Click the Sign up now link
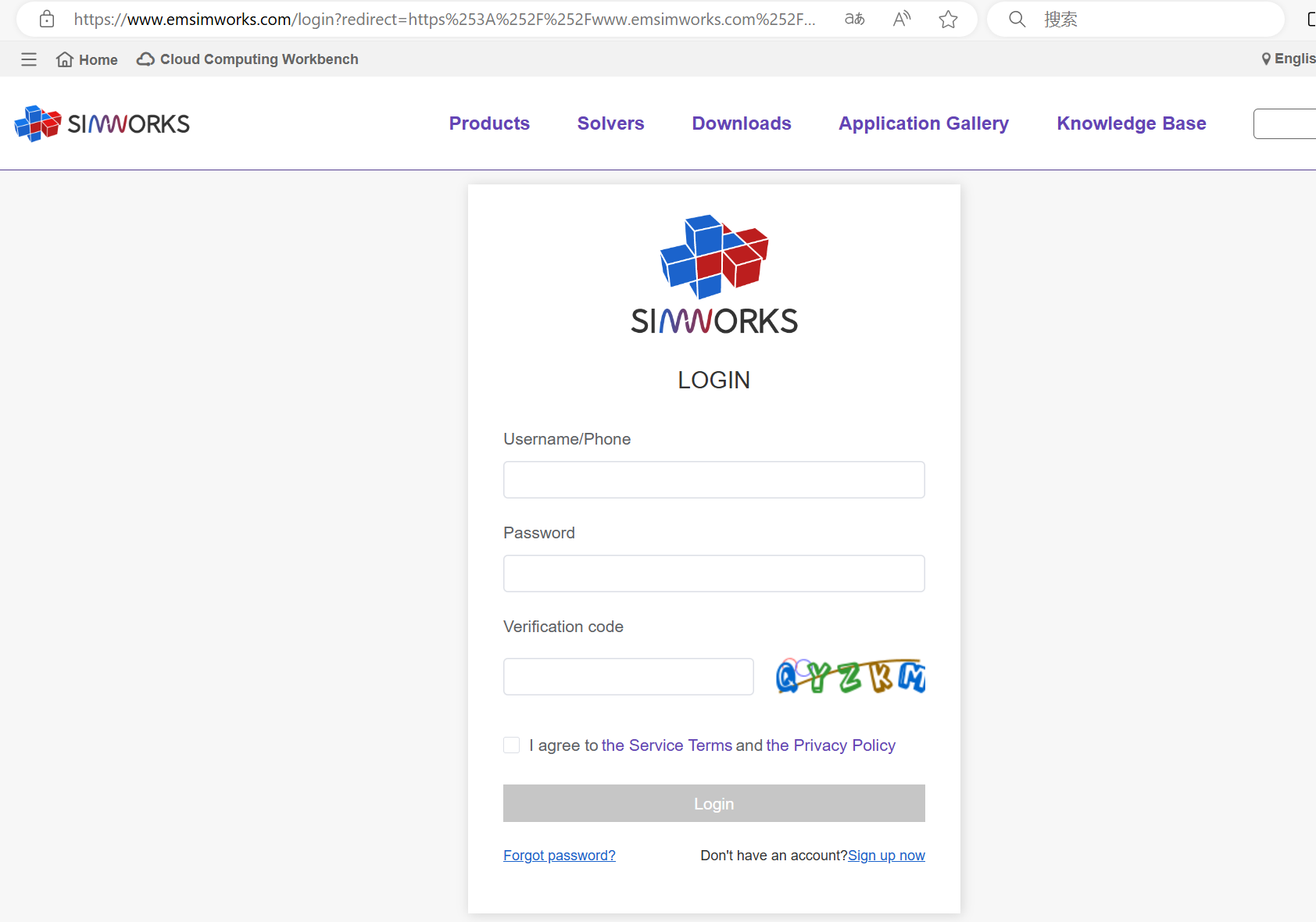The image size is (1316, 922). point(886,856)
